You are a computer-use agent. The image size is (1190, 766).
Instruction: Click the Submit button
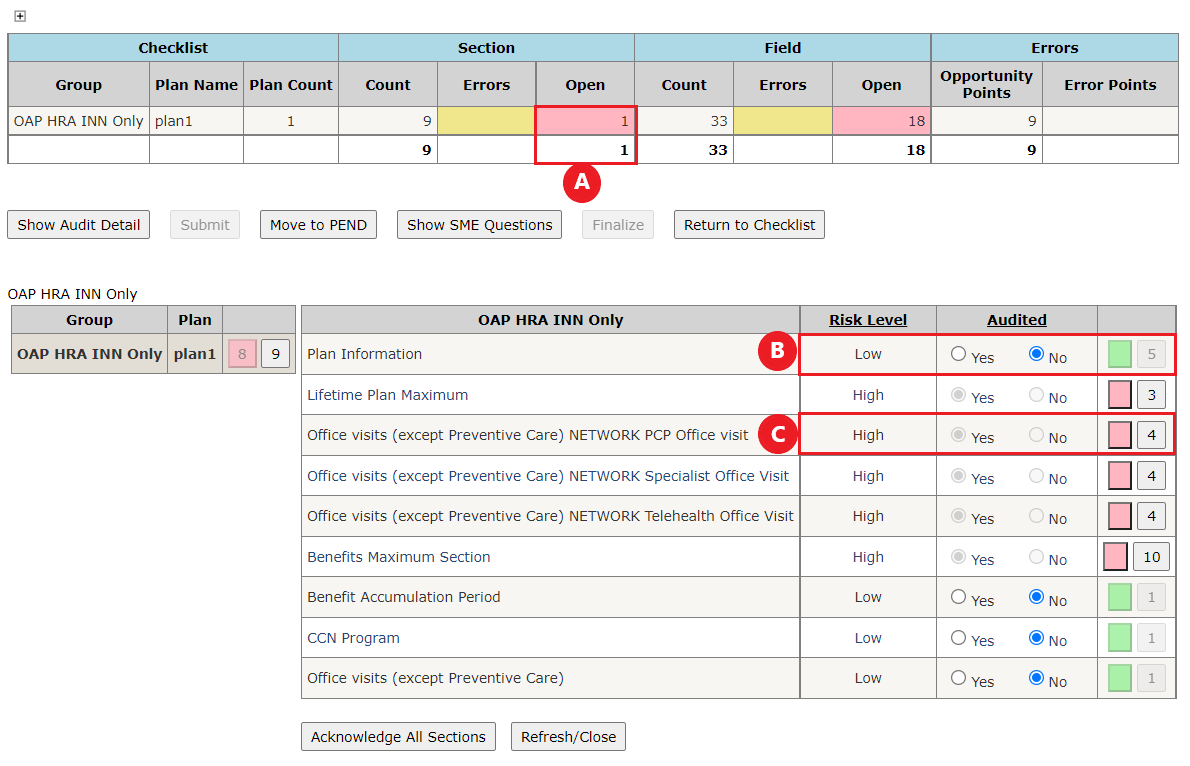(x=205, y=225)
